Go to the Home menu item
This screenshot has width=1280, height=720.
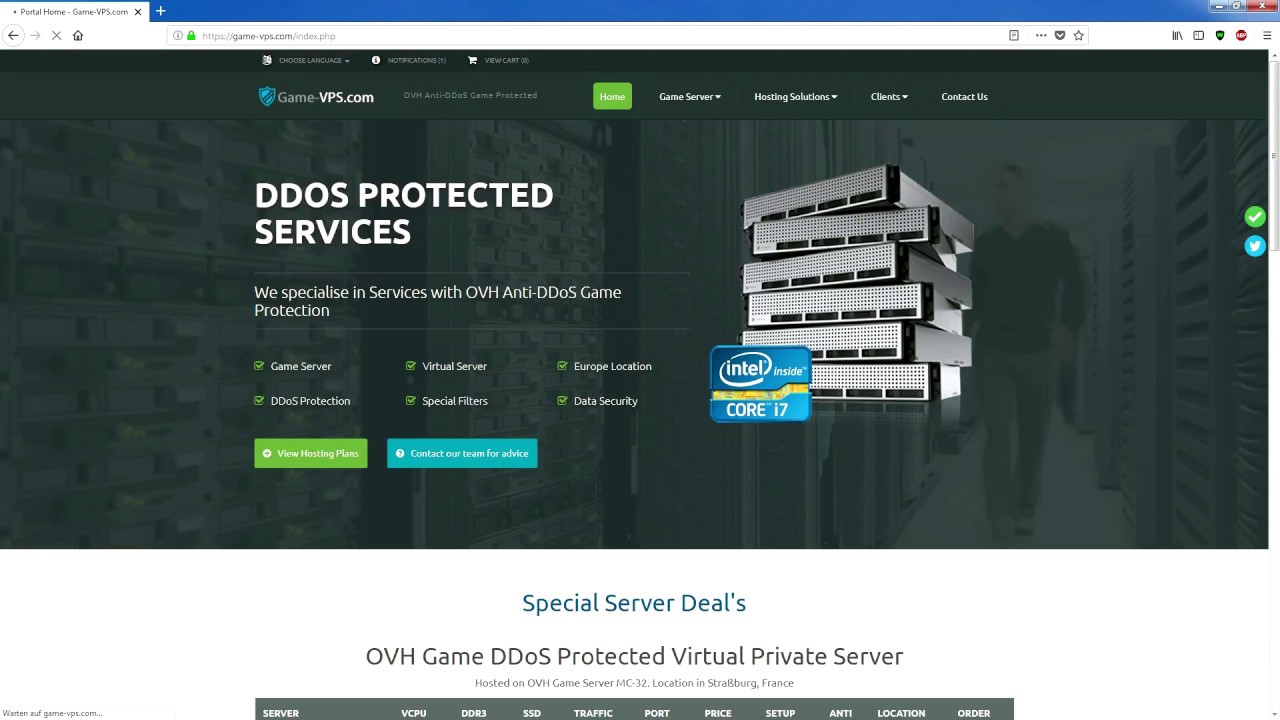click(612, 96)
